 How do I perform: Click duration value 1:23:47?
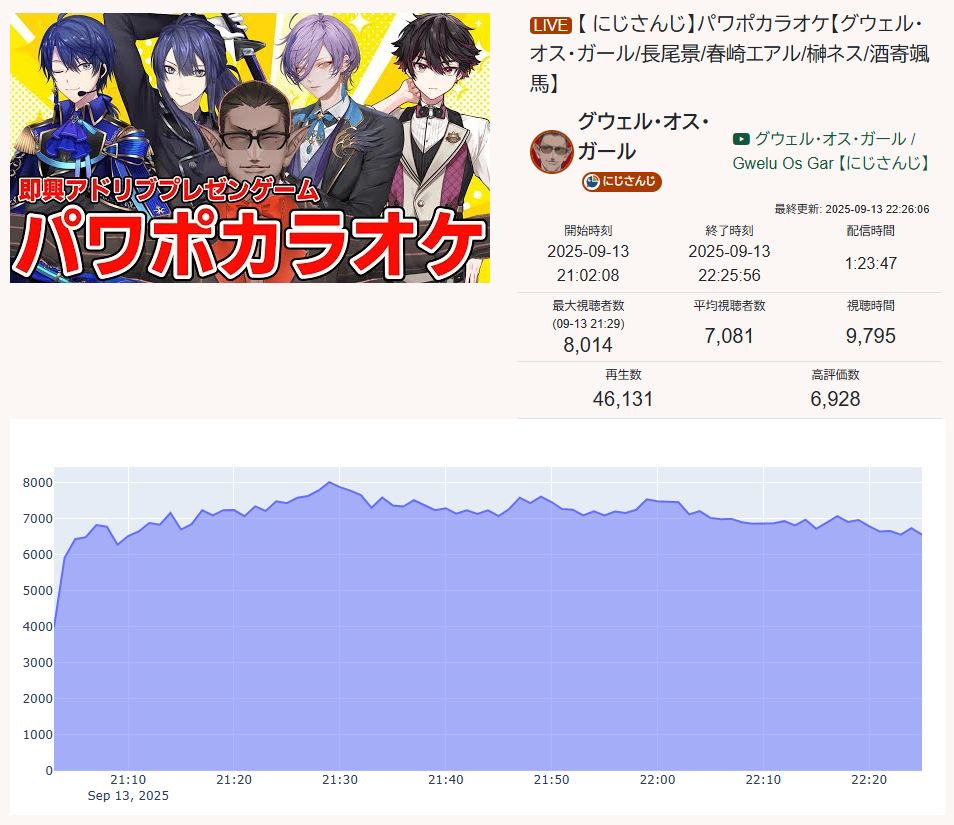[871, 263]
